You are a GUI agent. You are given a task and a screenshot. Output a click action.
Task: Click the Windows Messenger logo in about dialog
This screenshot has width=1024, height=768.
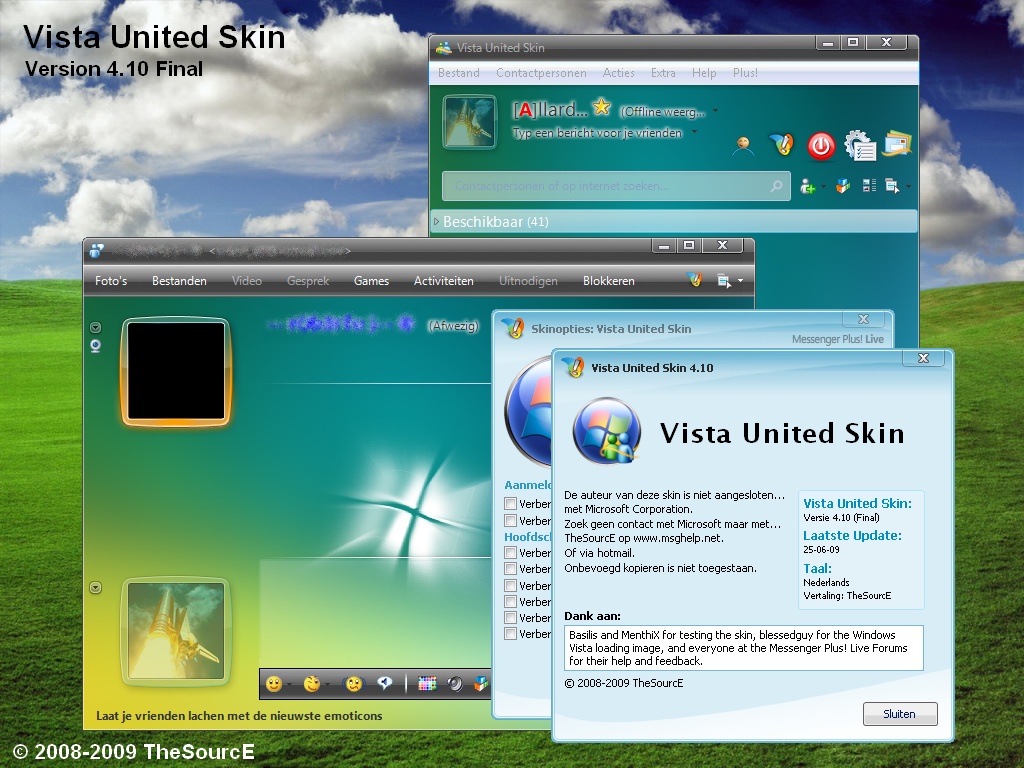point(605,431)
